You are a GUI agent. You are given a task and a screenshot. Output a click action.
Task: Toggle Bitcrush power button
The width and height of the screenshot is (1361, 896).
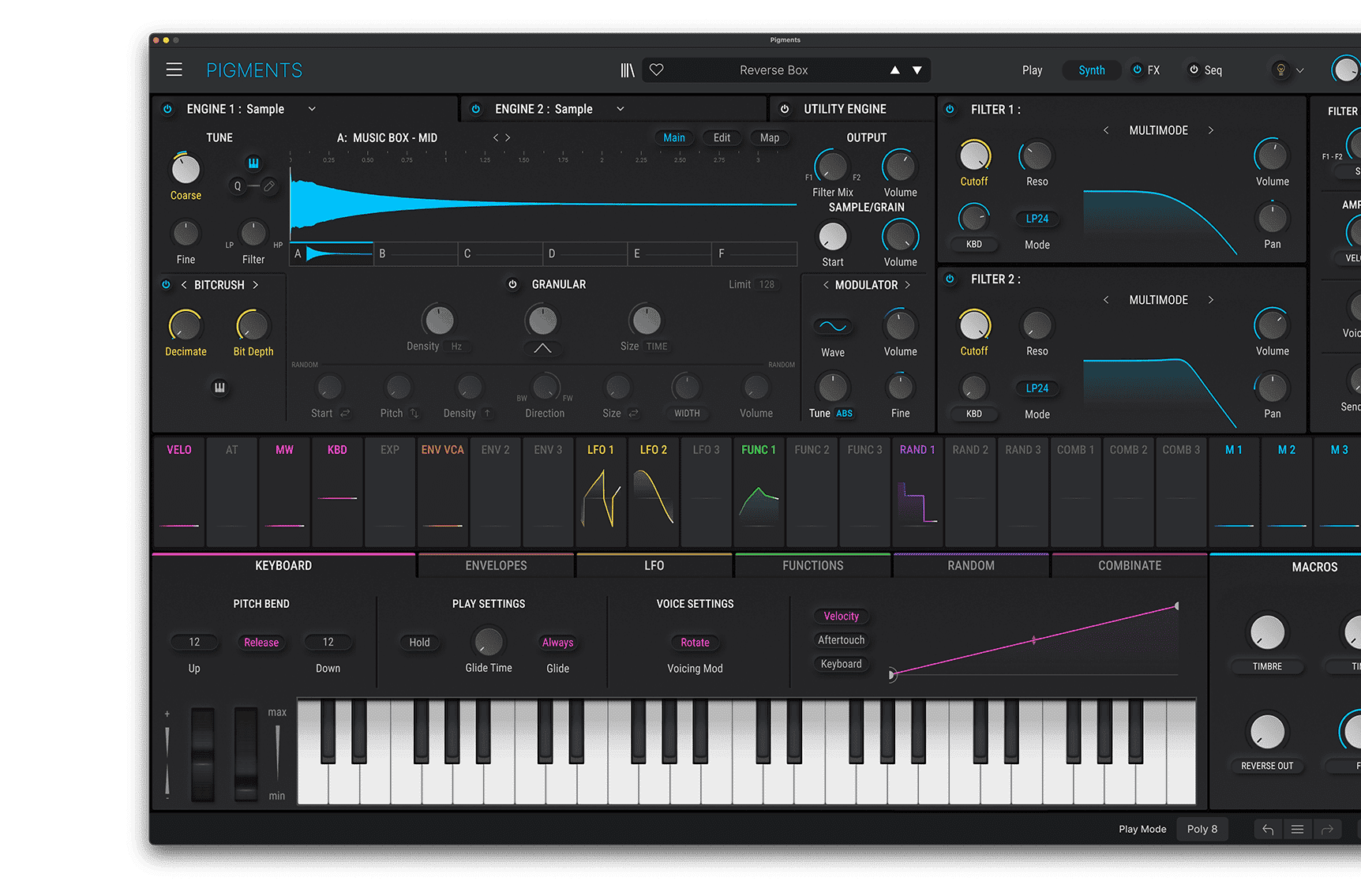[x=166, y=285]
